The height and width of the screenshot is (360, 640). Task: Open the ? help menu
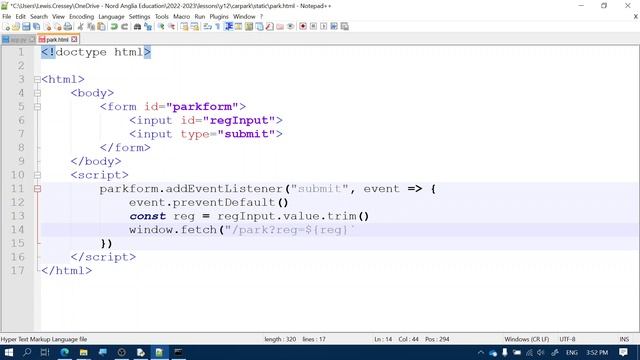point(262,17)
